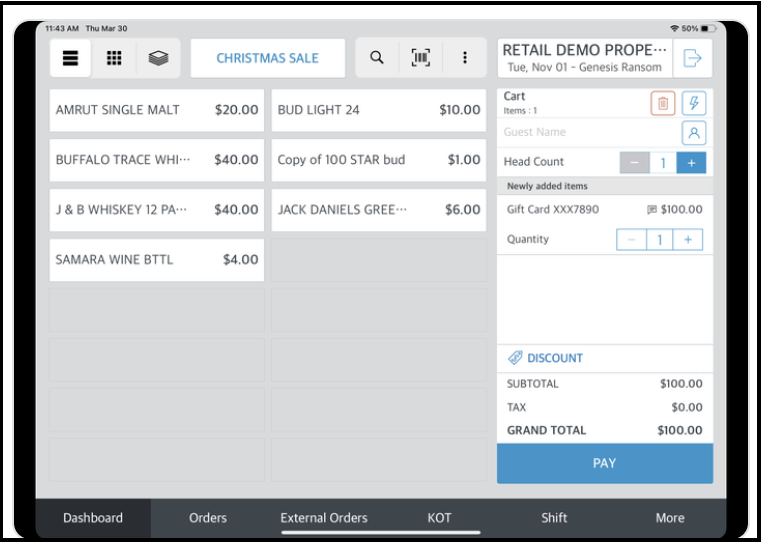Click the guest profile person icon
This screenshot has height=545, width=761.
click(x=694, y=133)
